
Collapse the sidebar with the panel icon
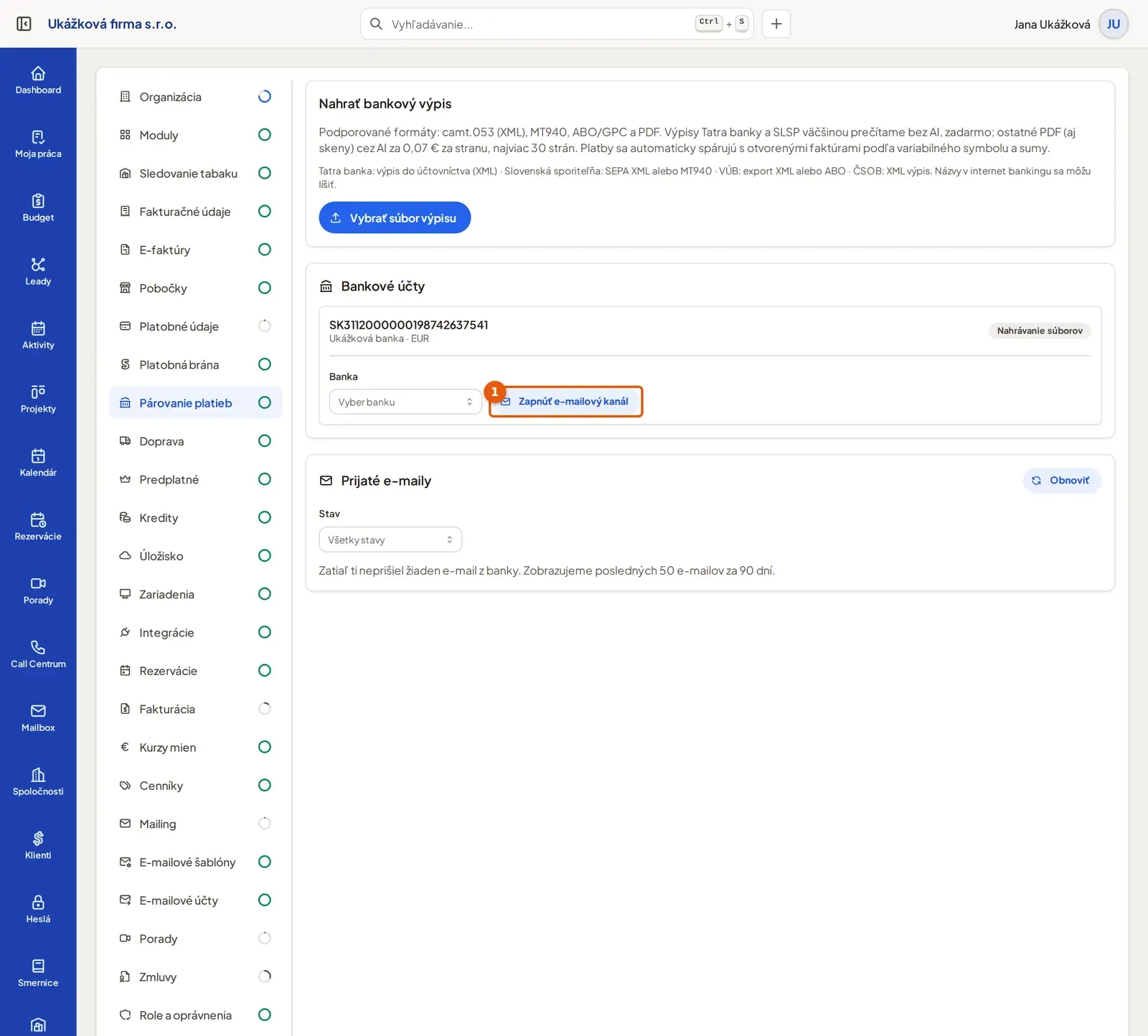pyautogui.click(x=24, y=24)
